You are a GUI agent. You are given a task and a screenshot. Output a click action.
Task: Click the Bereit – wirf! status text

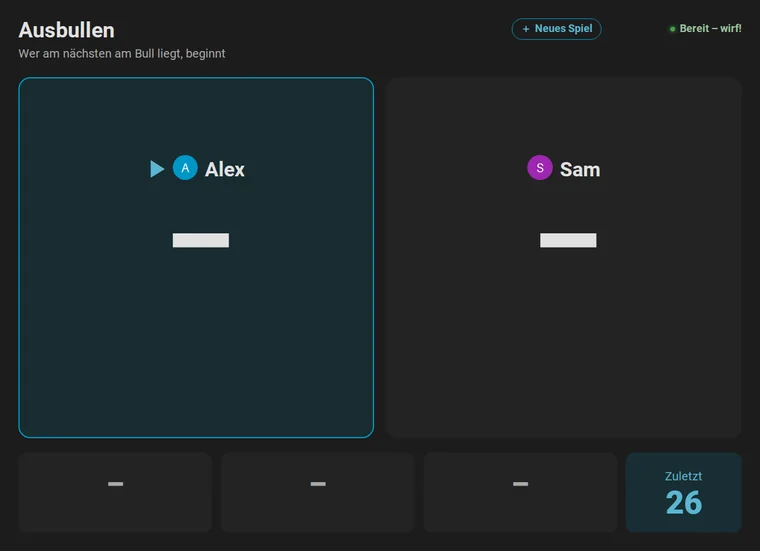pyautogui.click(x=710, y=29)
